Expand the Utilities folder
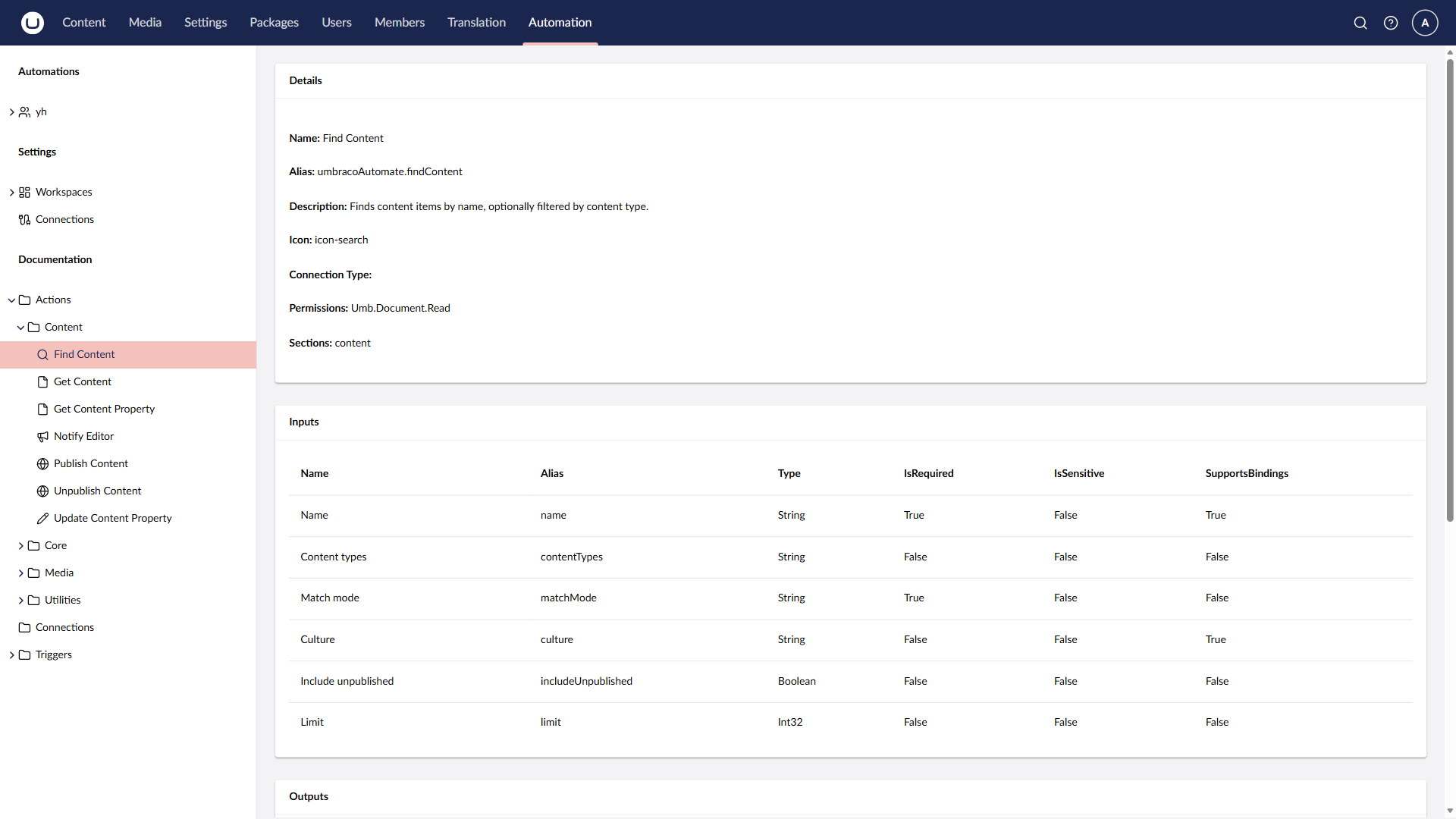 point(20,601)
